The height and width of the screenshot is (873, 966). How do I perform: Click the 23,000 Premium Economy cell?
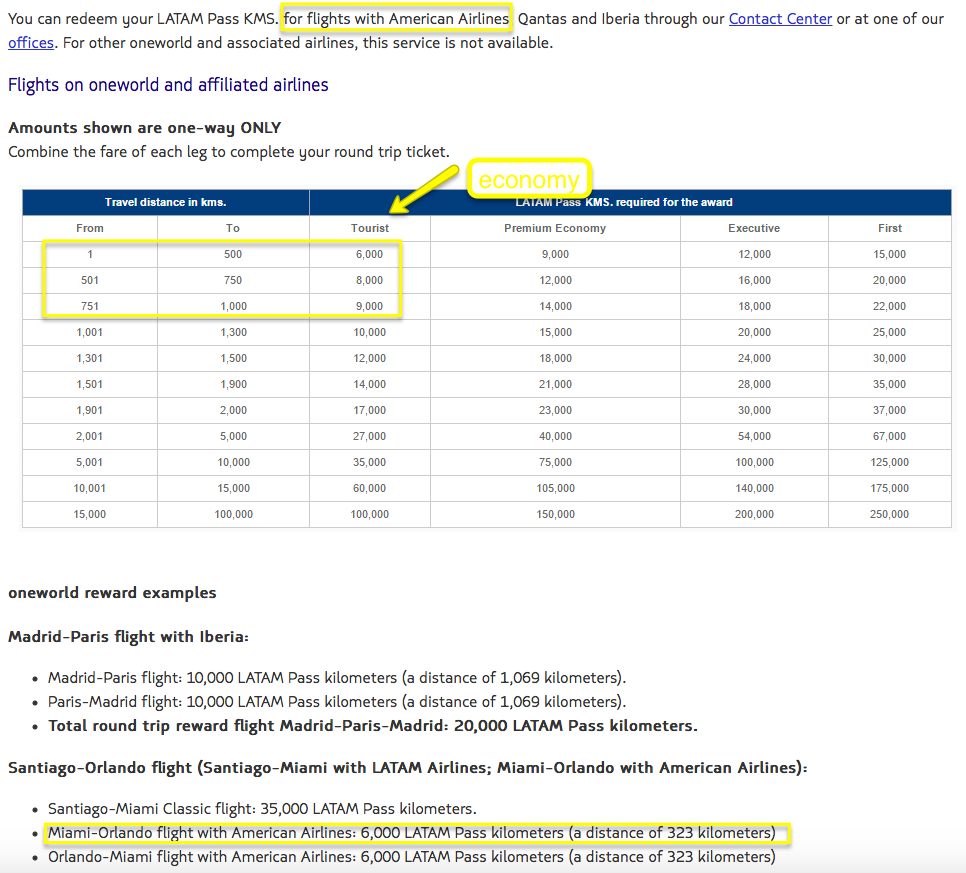555,410
